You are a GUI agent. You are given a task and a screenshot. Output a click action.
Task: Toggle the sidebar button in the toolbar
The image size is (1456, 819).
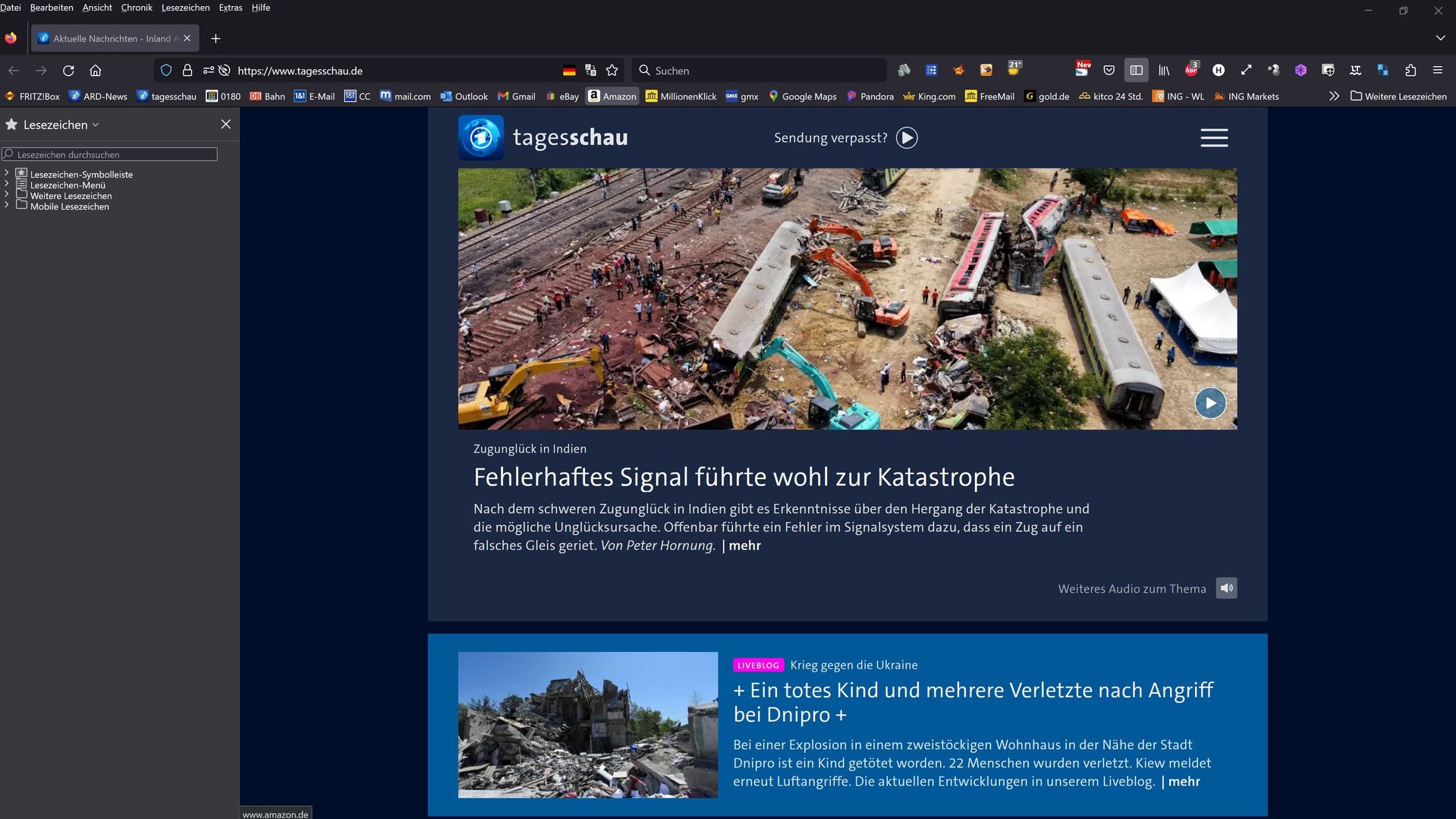point(1136,71)
